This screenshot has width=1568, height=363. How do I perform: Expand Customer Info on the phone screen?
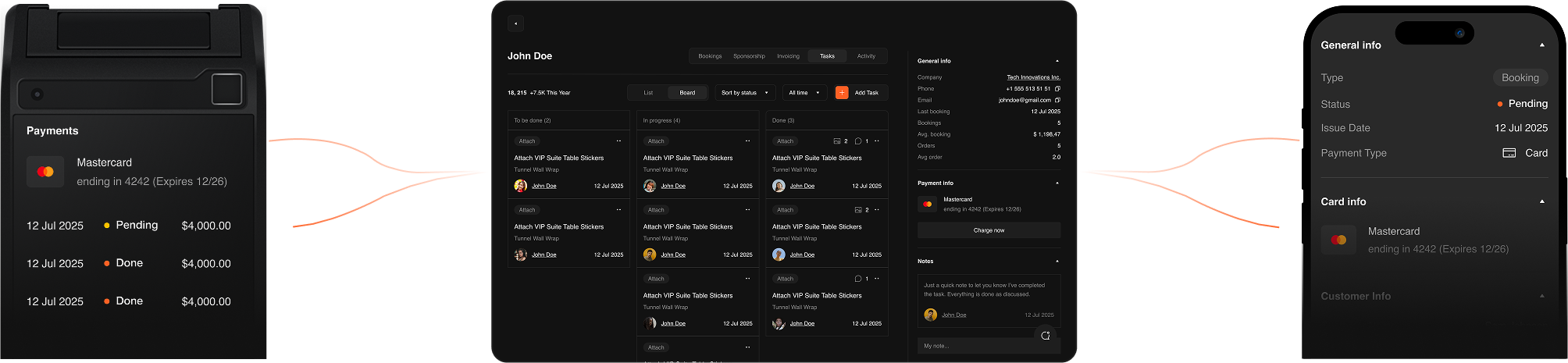click(1542, 297)
